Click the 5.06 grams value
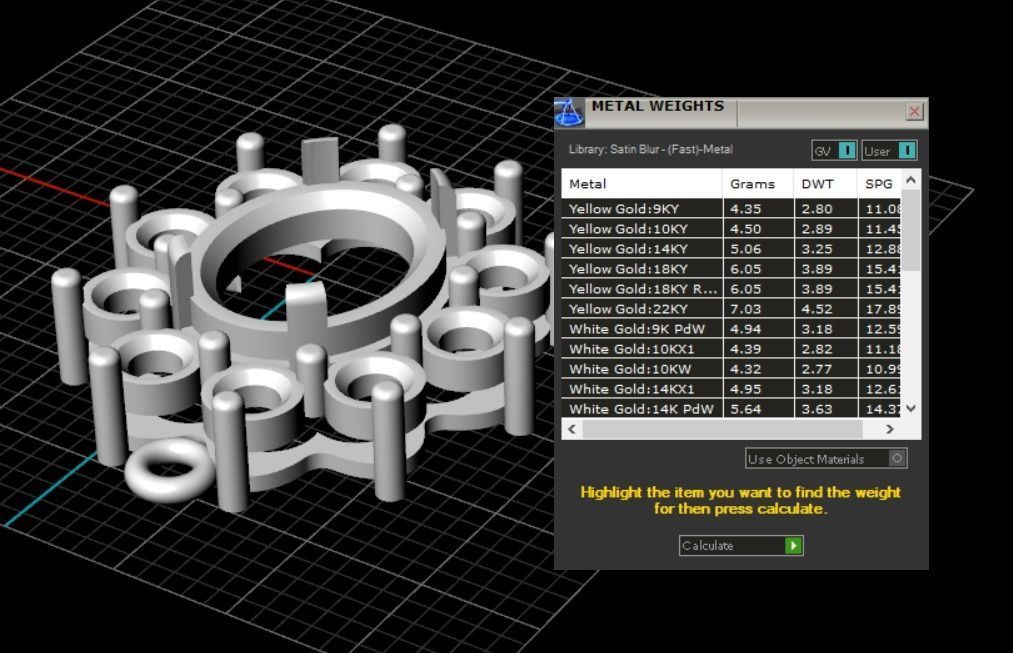Viewport: 1013px width, 653px height. coord(746,249)
